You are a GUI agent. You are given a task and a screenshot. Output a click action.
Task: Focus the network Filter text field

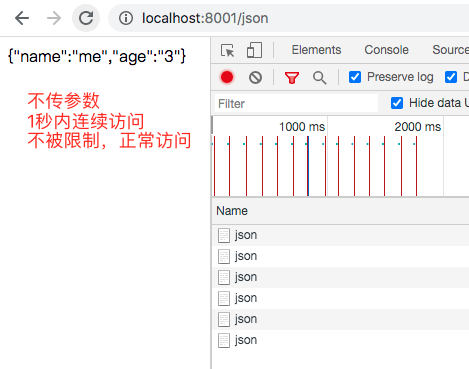click(x=296, y=103)
